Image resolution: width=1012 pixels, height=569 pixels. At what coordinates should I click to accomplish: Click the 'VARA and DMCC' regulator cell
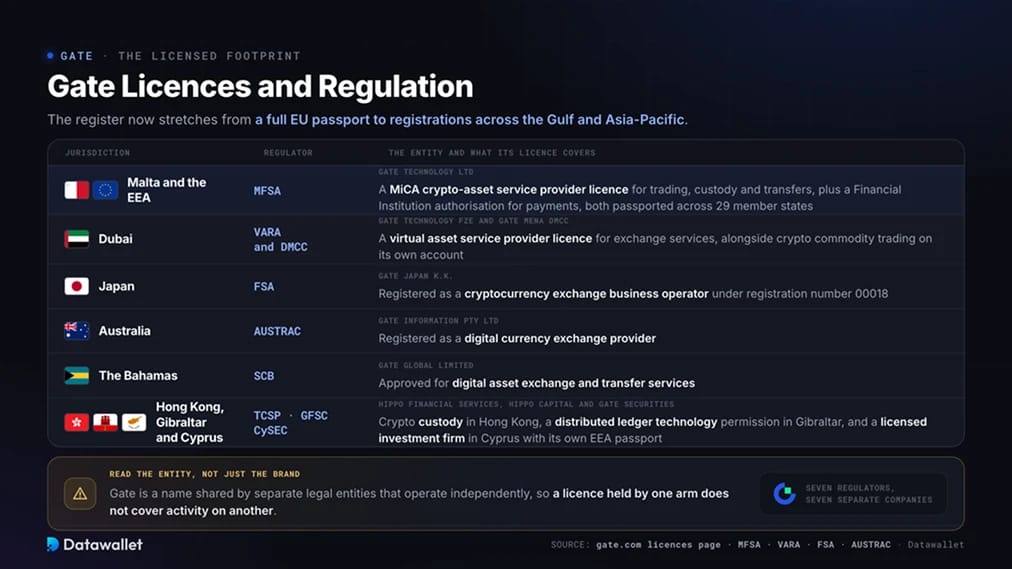280,239
